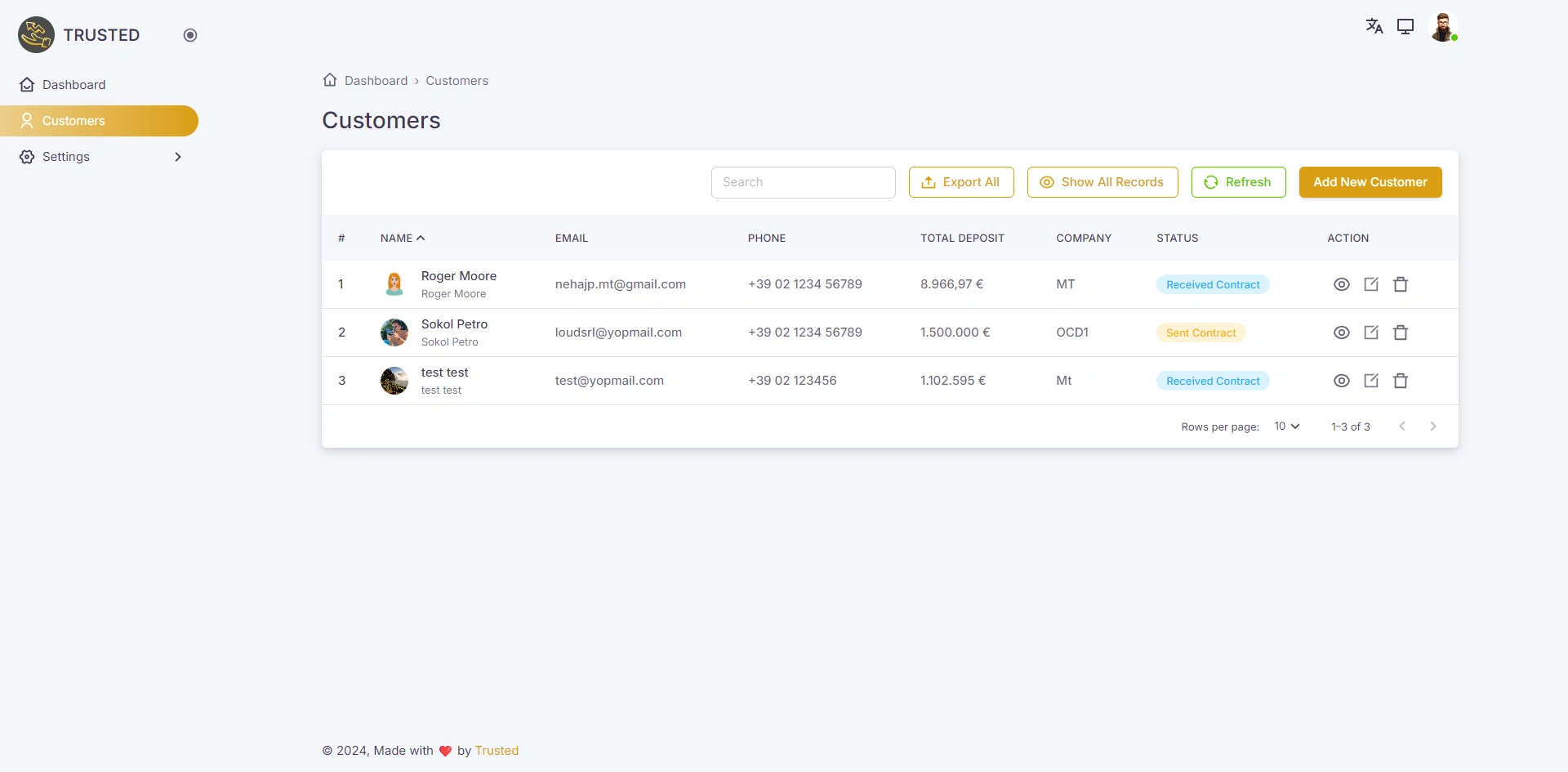View Roger Moore's record with eye icon
Screen dimensions: 1568x772
pos(1342,284)
